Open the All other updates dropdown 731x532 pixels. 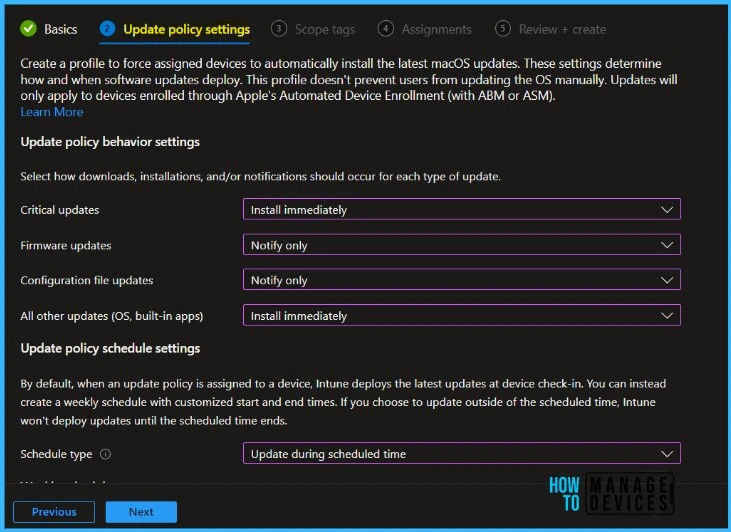(462, 316)
